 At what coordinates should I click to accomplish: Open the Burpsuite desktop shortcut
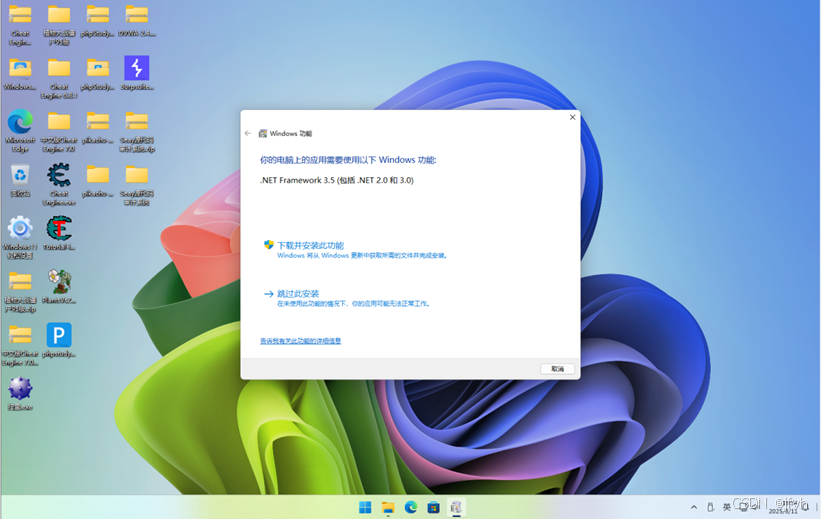coord(137,73)
